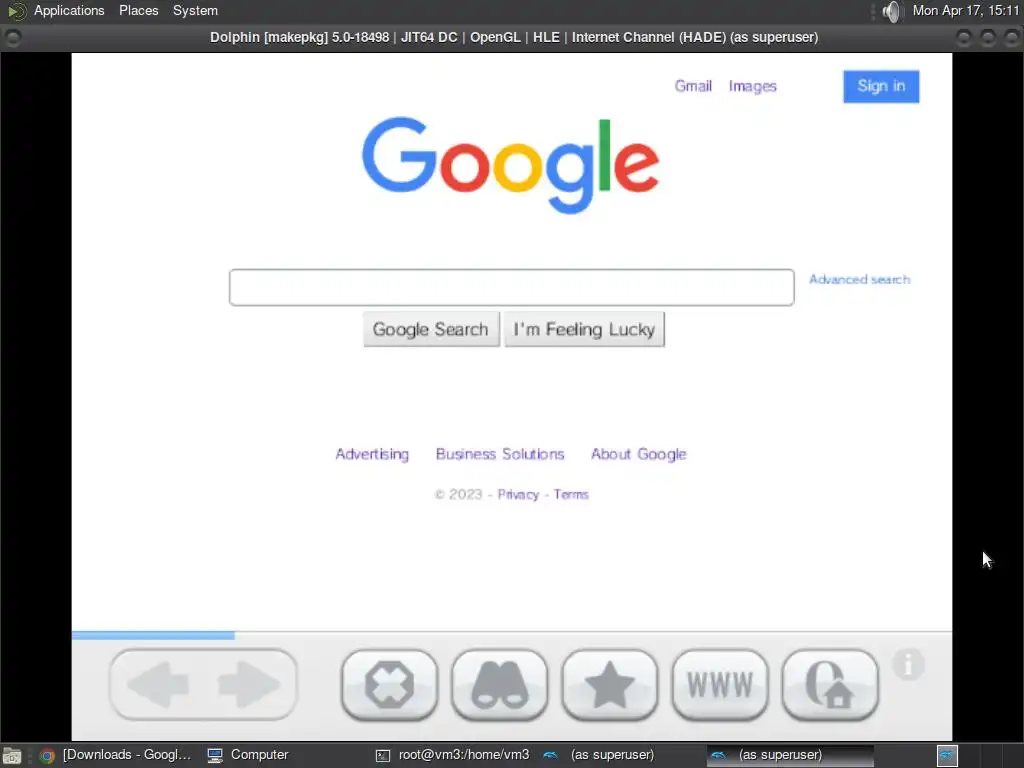The image size is (1024, 768).
Task: Click the date and time clock in top panel
Action: click(966, 10)
